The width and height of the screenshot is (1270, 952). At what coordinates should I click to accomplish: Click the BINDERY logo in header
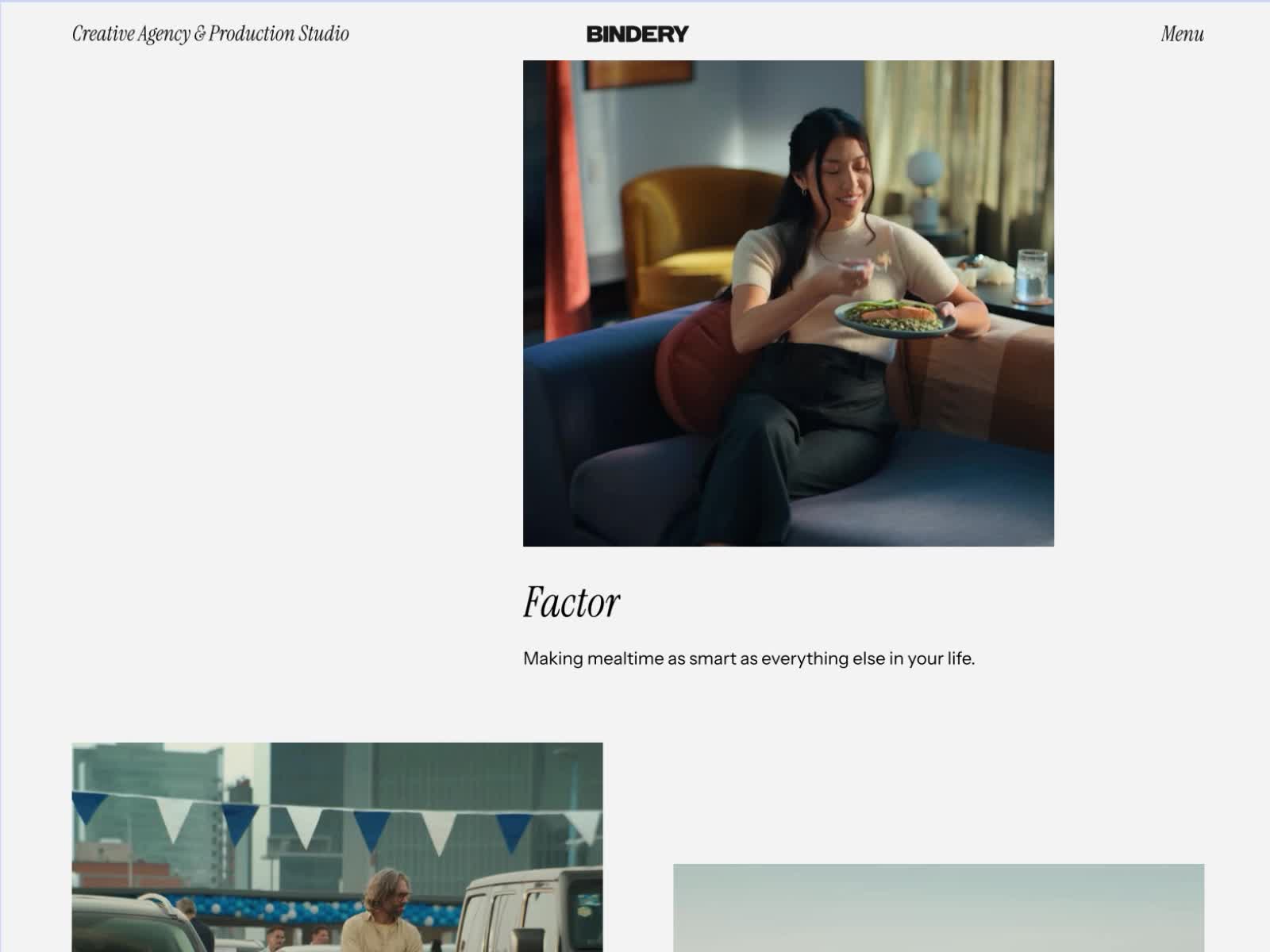[x=637, y=34]
